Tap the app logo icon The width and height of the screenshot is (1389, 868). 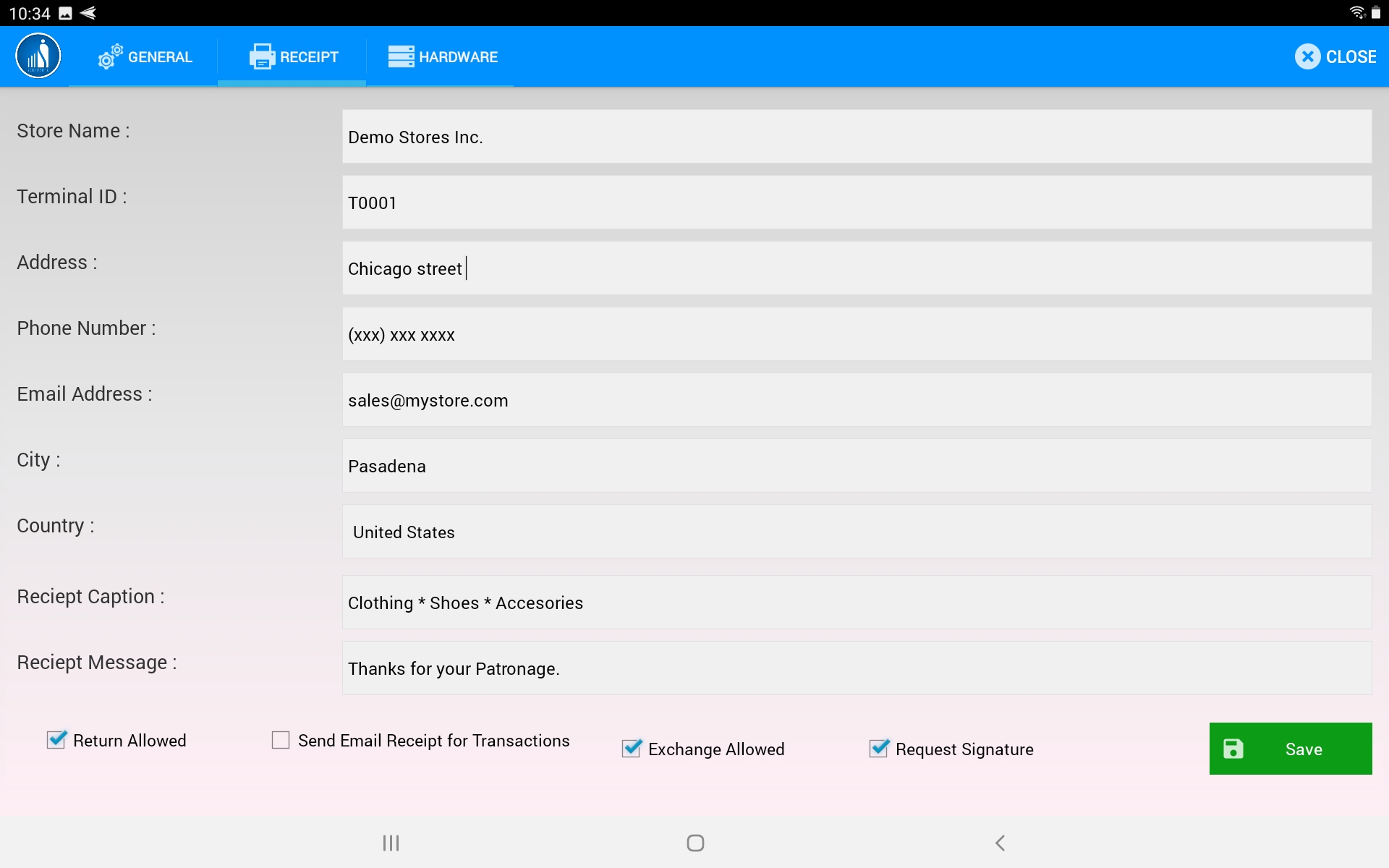[x=38, y=56]
